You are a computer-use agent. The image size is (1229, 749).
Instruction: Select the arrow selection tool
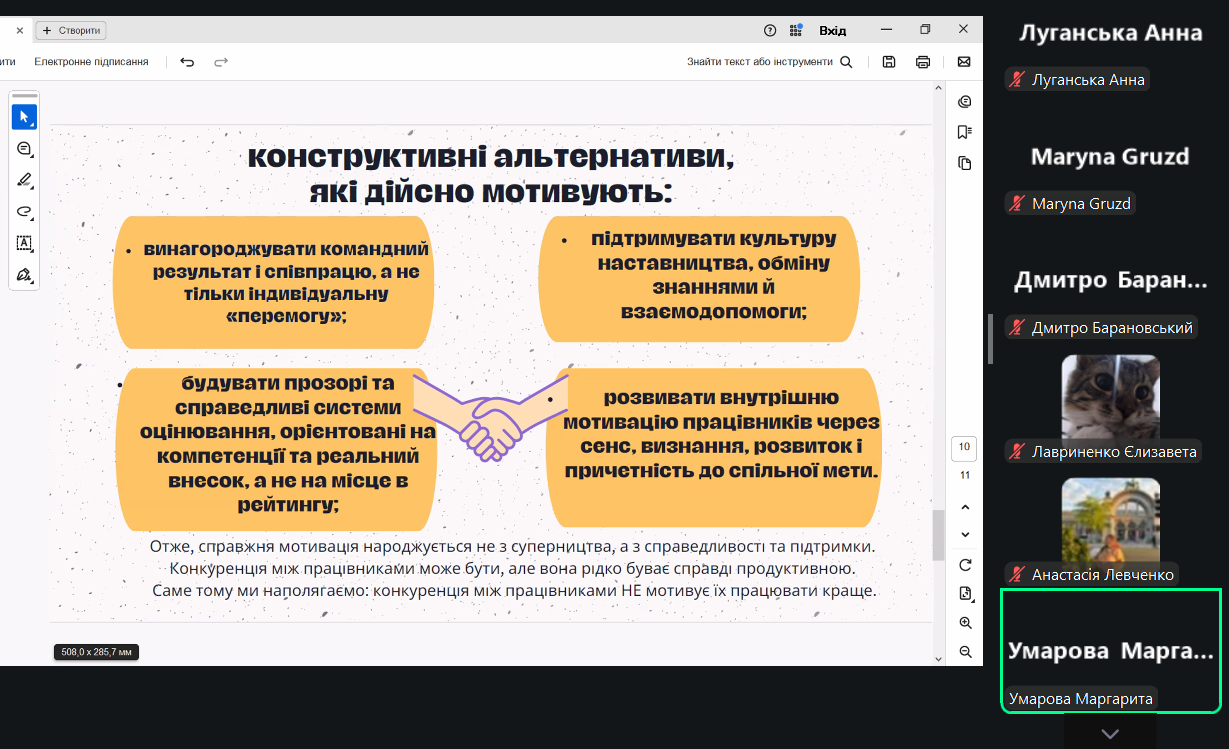click(24, 117)
